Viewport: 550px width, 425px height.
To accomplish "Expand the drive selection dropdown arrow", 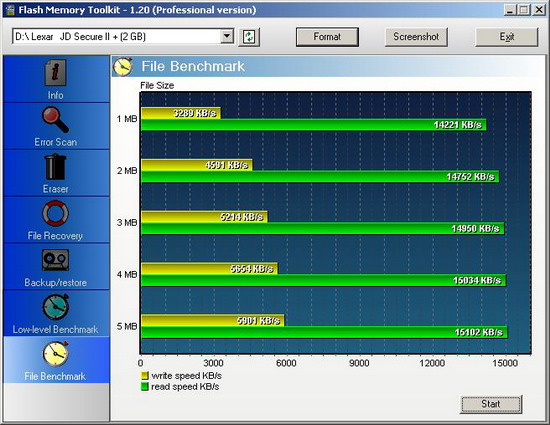I will (227, 36).
